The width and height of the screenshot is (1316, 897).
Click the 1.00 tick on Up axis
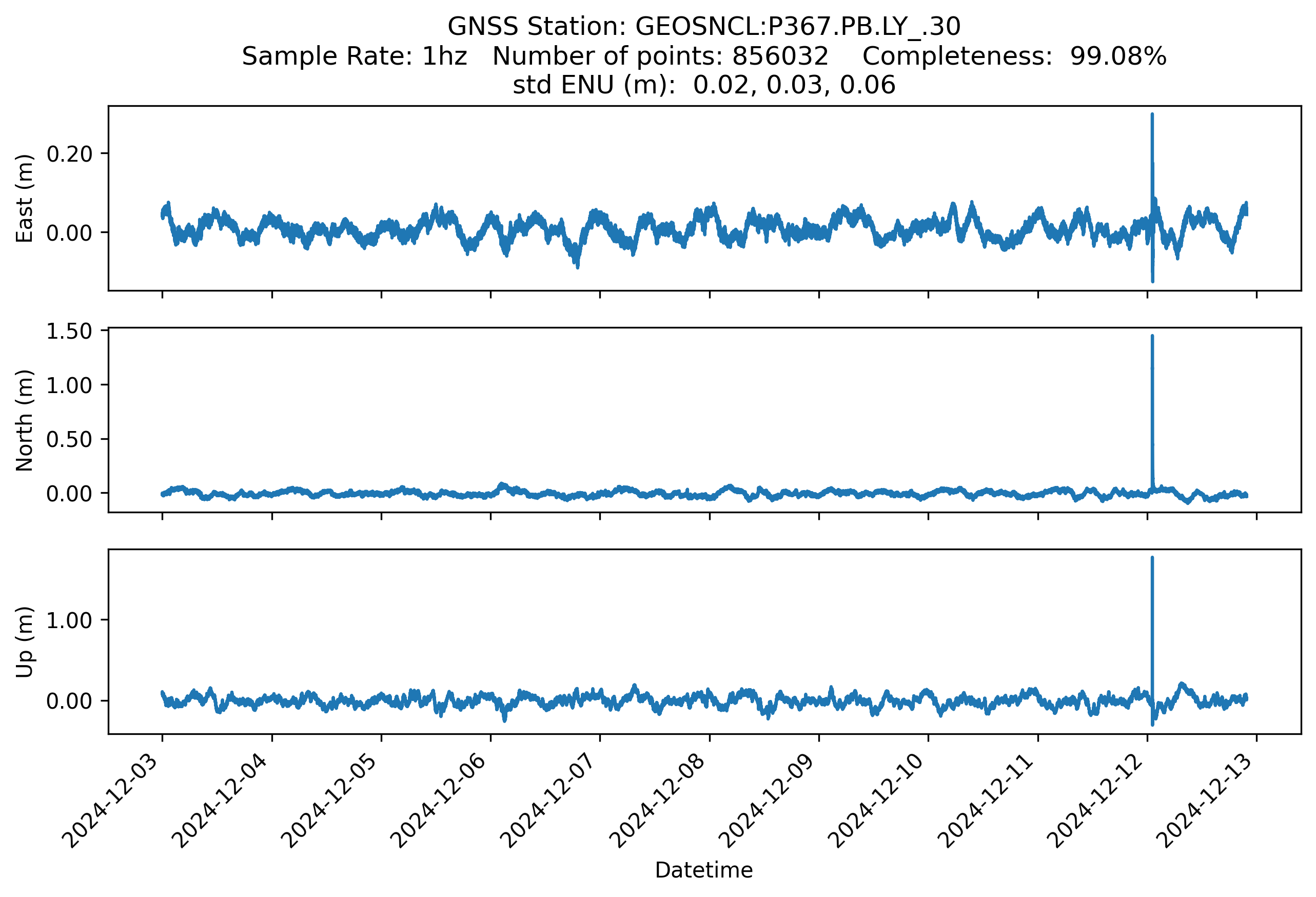tap(69, 620)
